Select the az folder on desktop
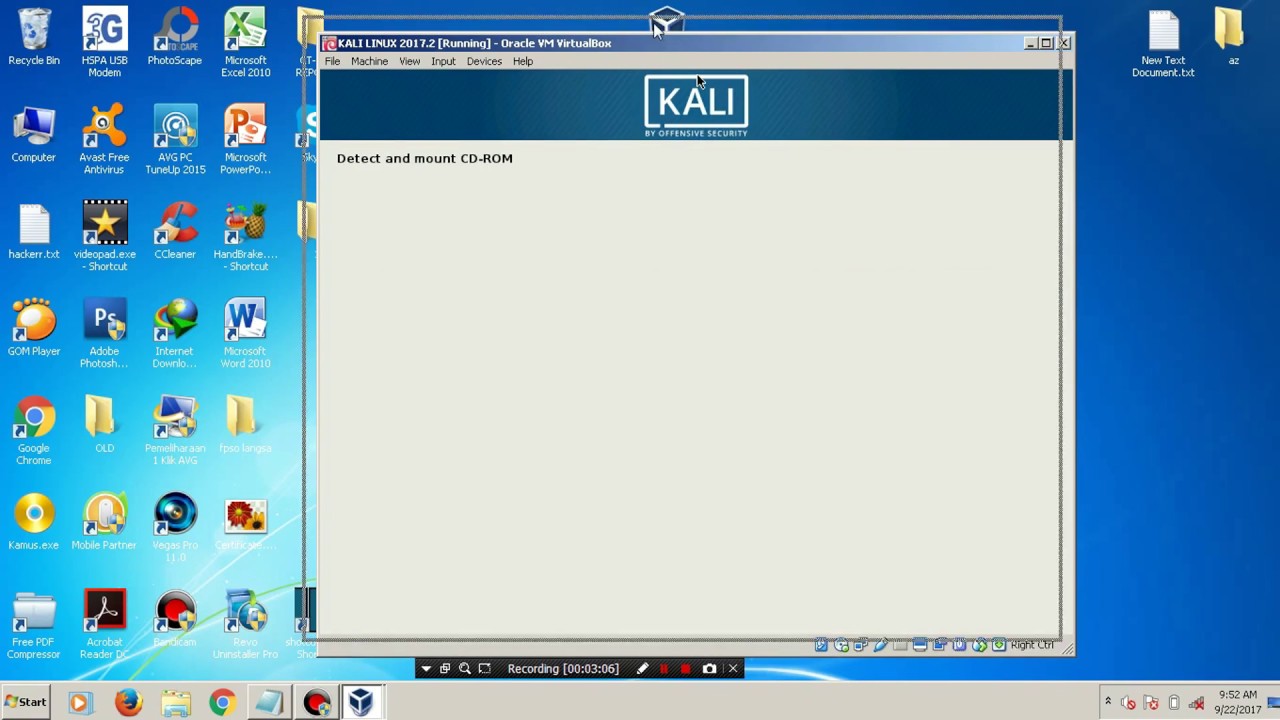 [x=1233, y=36]
